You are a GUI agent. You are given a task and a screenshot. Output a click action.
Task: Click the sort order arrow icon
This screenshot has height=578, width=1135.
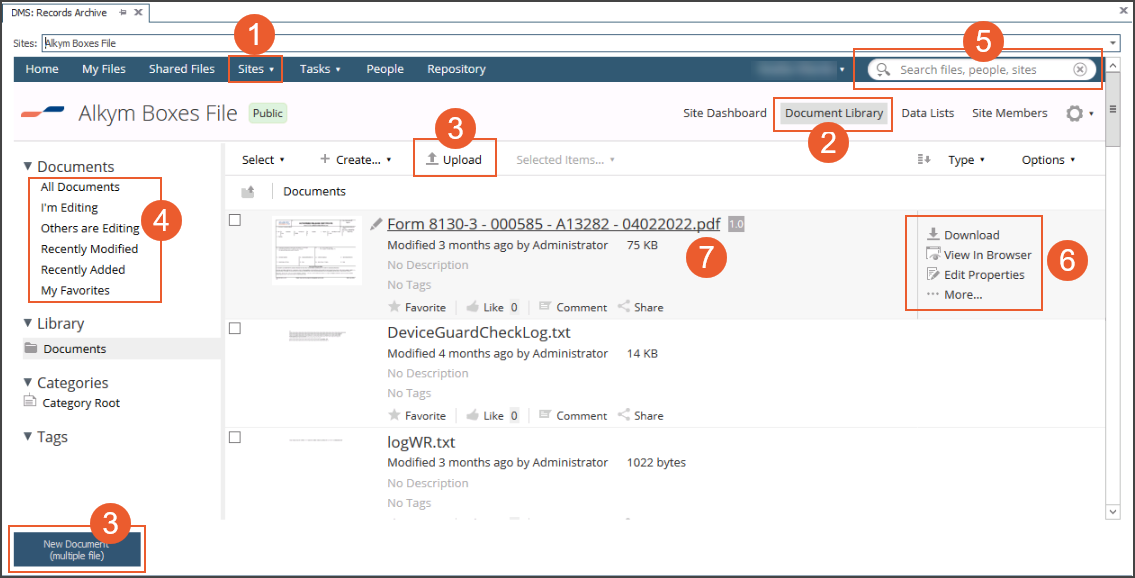tap(924, 160)
